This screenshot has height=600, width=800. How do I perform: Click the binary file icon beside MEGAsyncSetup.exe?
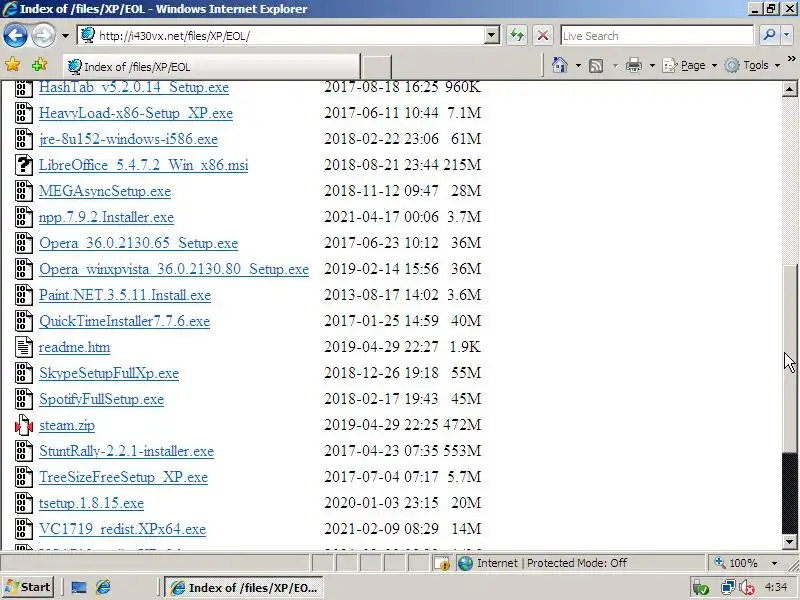tap(23, 191)
